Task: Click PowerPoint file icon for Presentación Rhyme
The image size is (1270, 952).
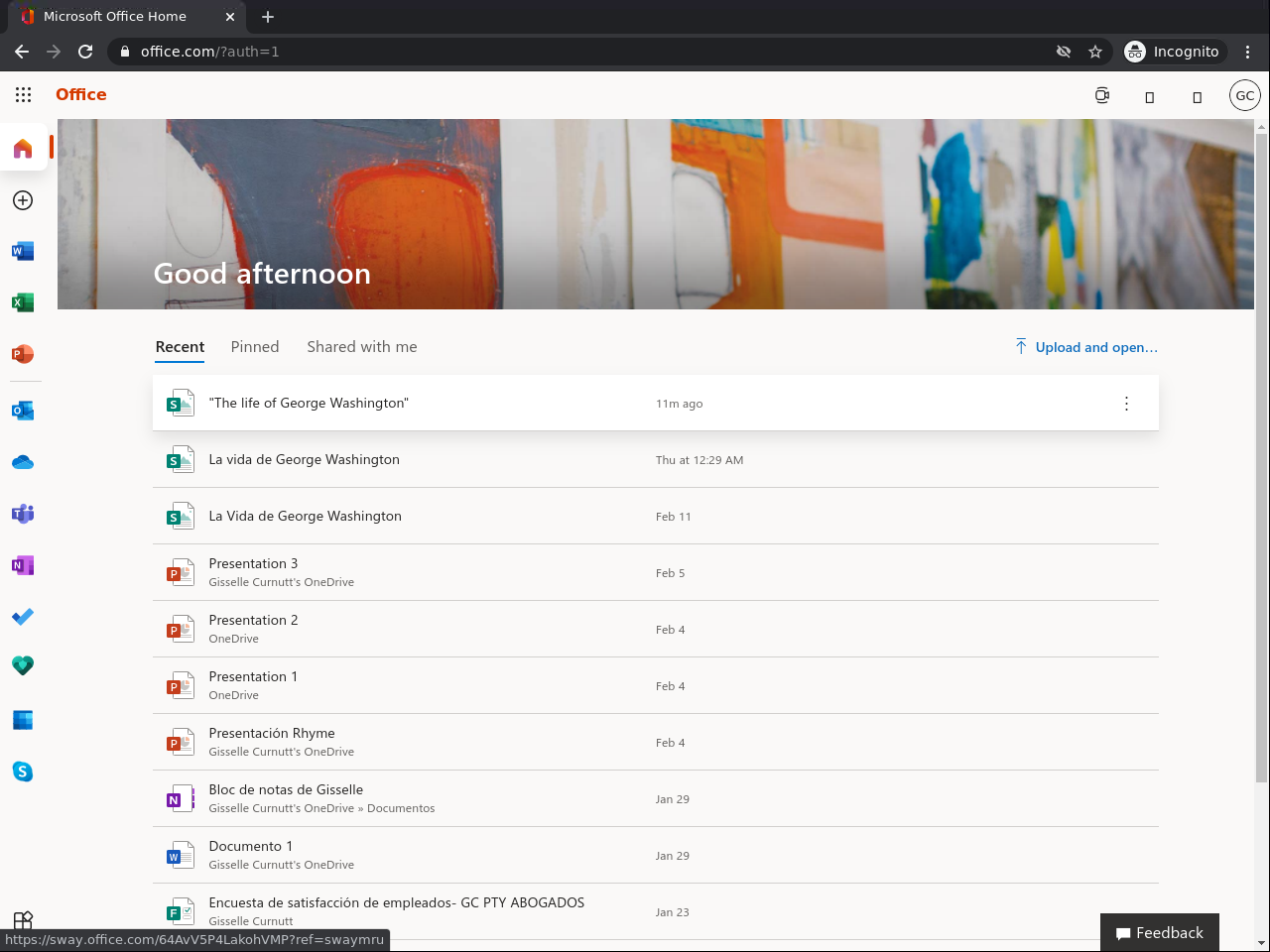Action: point(180,742)
